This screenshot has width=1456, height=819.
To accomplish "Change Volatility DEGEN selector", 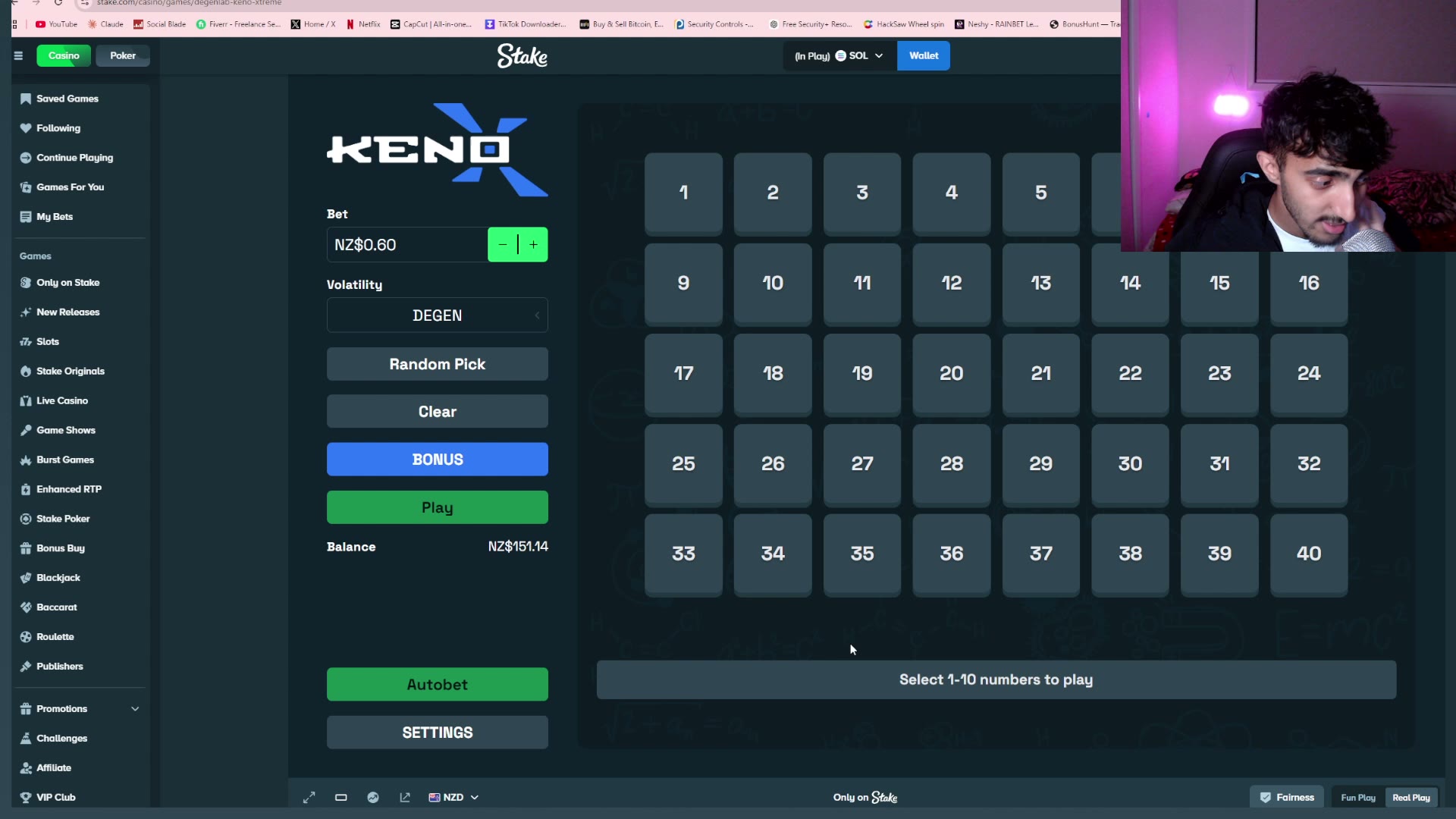I will pyautogui.click(x=437, y=315).
